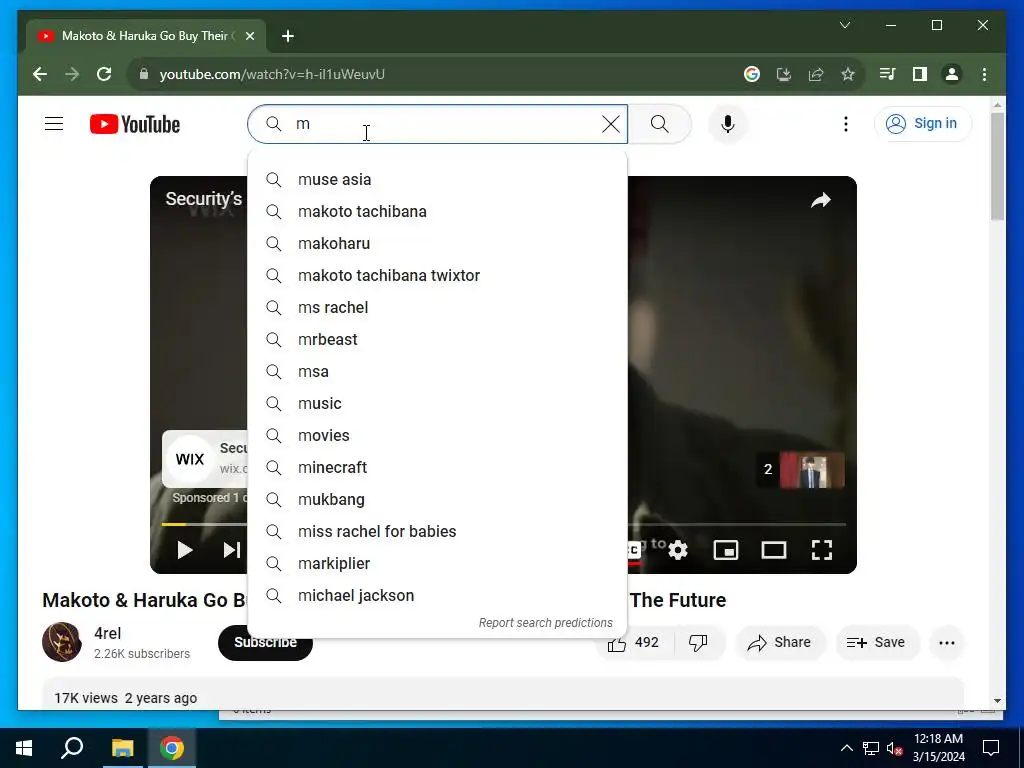Open Google icon in the address bar
Screen dimensions: 1024x768
pyautogui.click(x=752, y=74)
